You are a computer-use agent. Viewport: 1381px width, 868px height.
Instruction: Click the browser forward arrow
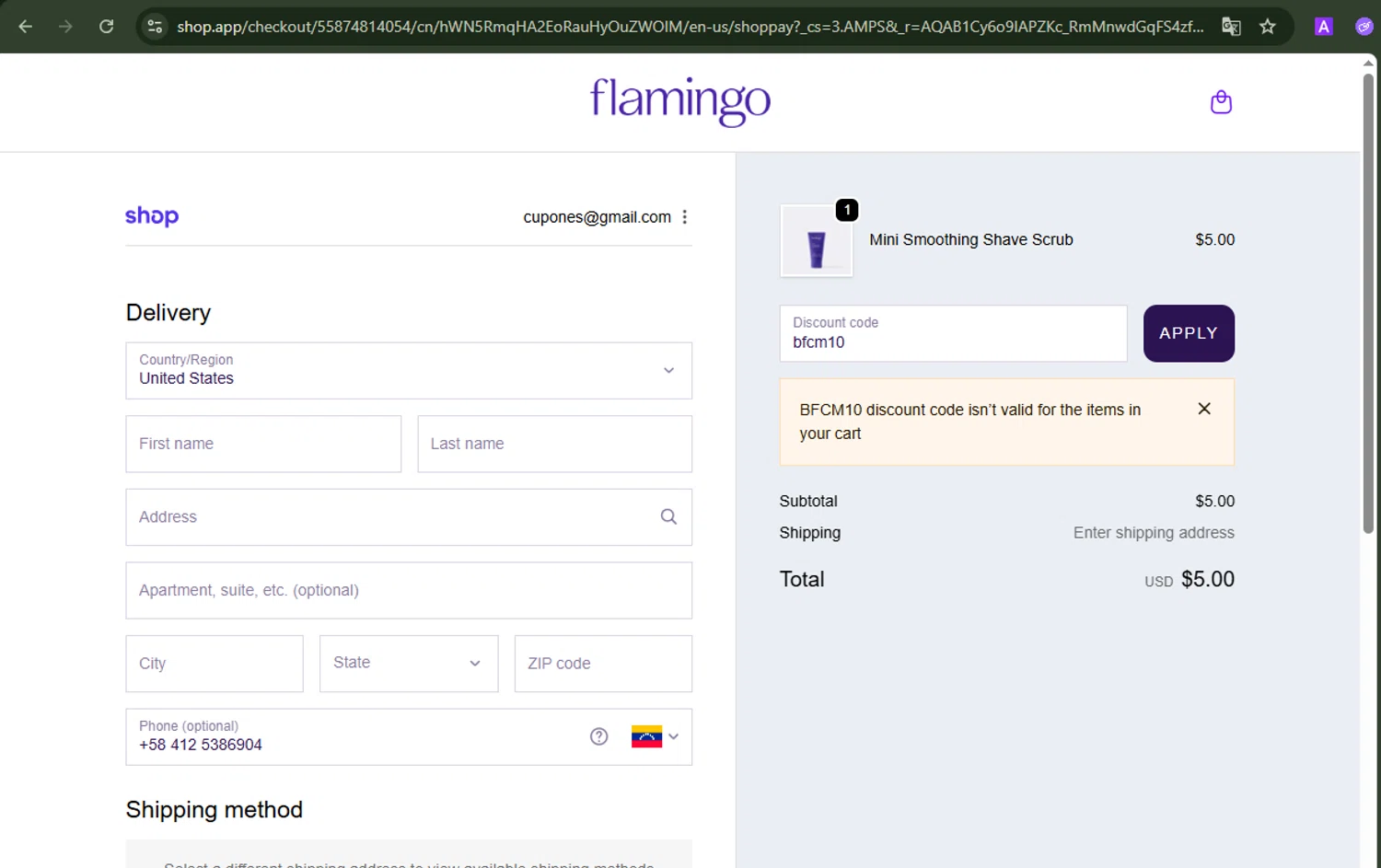[x=65, y=27]
